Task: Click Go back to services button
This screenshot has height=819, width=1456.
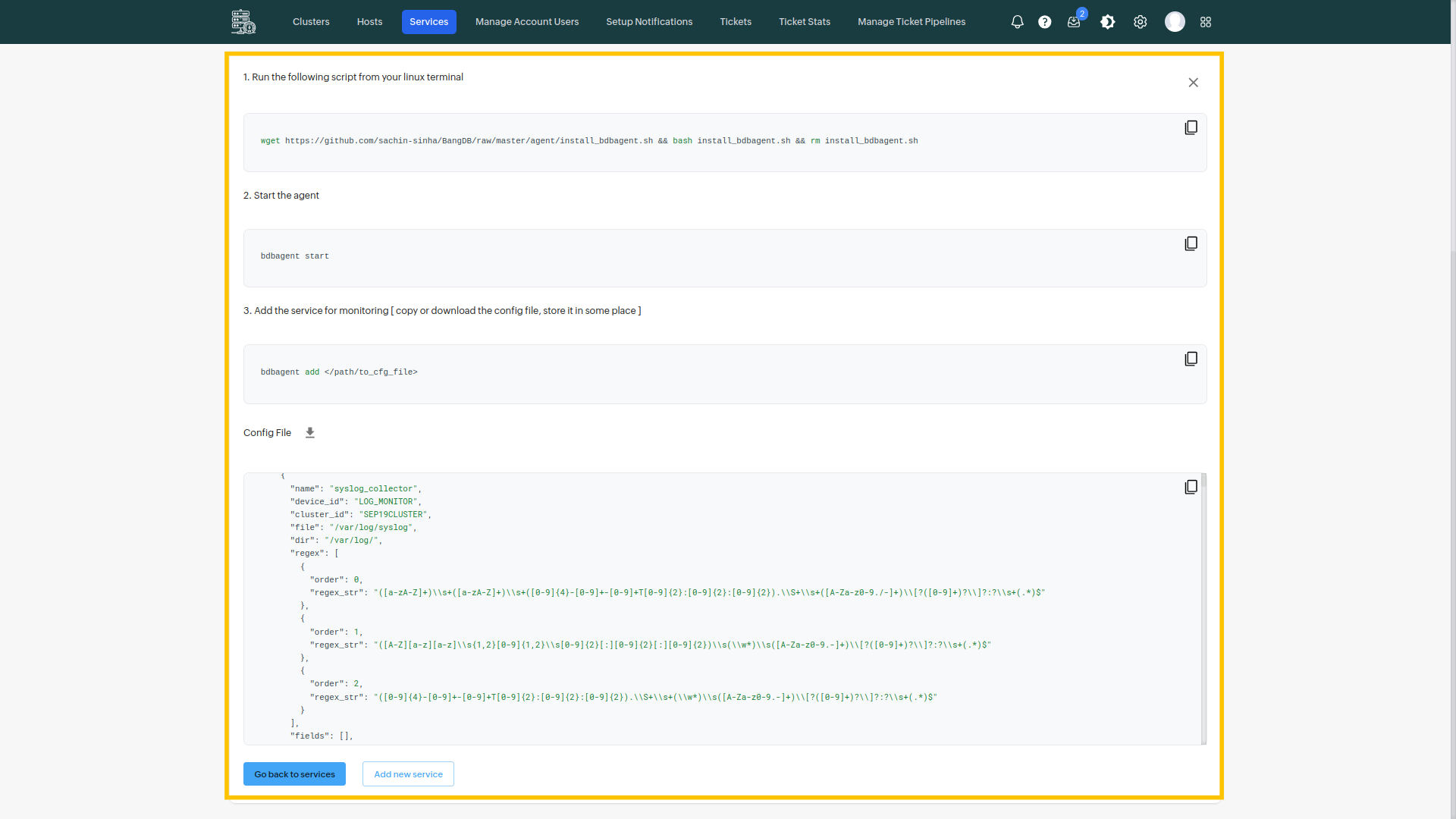Action: pos(294,774)
